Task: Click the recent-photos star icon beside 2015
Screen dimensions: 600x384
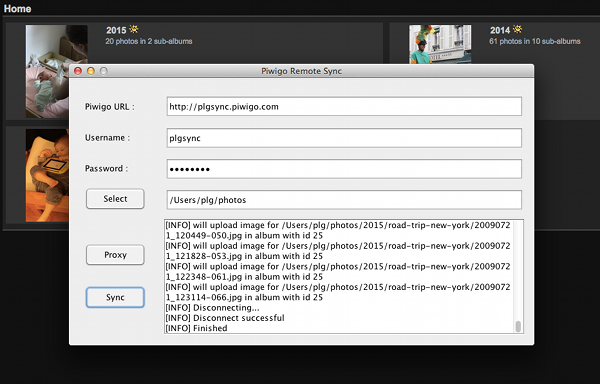Action: click(134, 29)
